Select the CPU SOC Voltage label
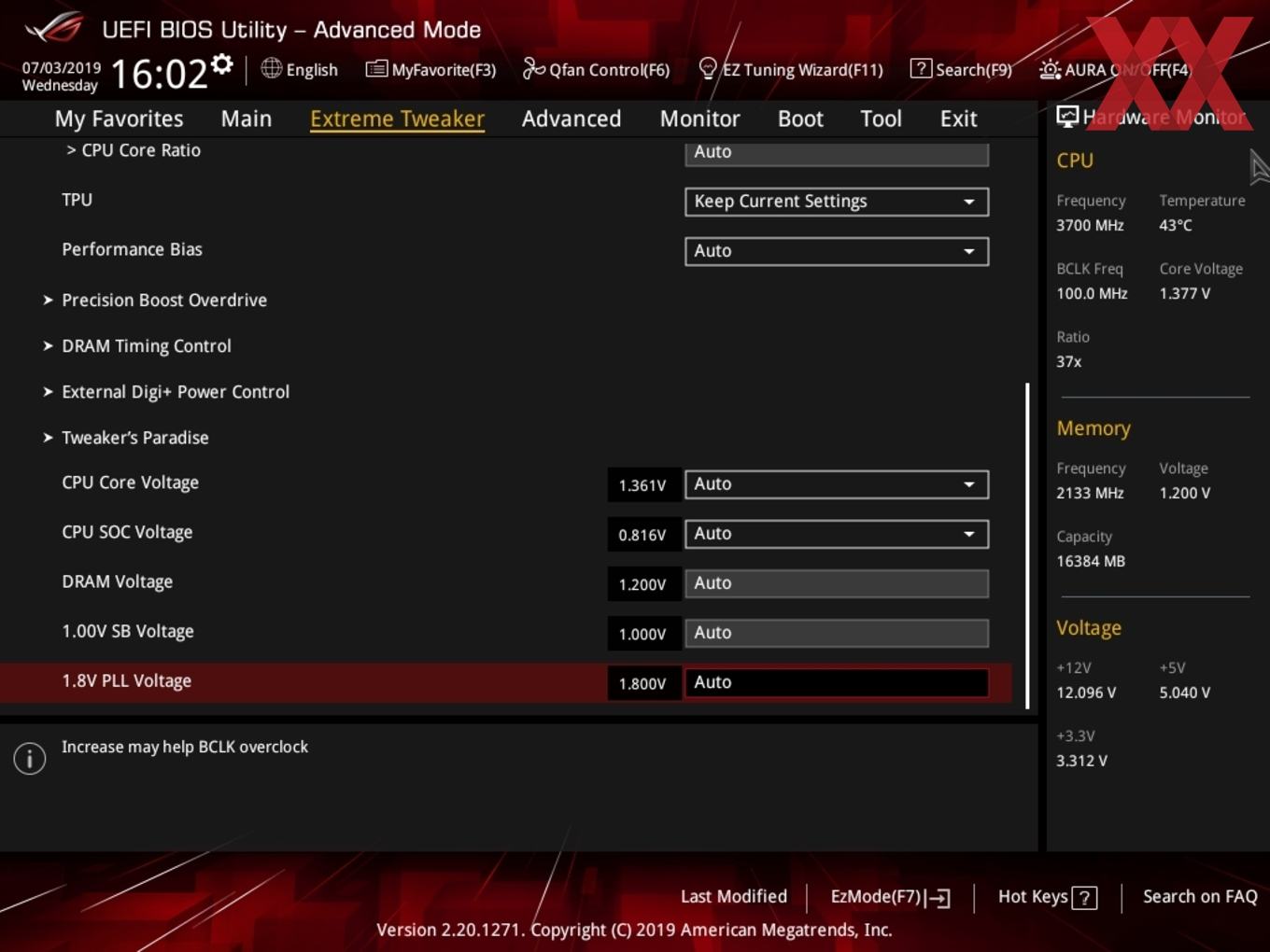1270x952 pixels. click(x=127, y=532)
